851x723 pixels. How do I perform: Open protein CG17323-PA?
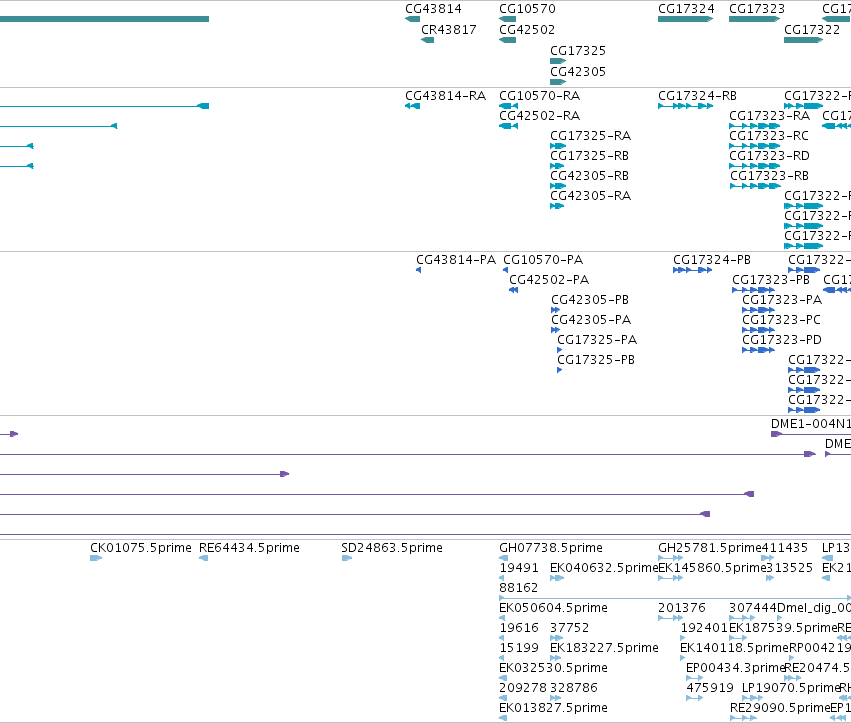[x=782, y=301]
